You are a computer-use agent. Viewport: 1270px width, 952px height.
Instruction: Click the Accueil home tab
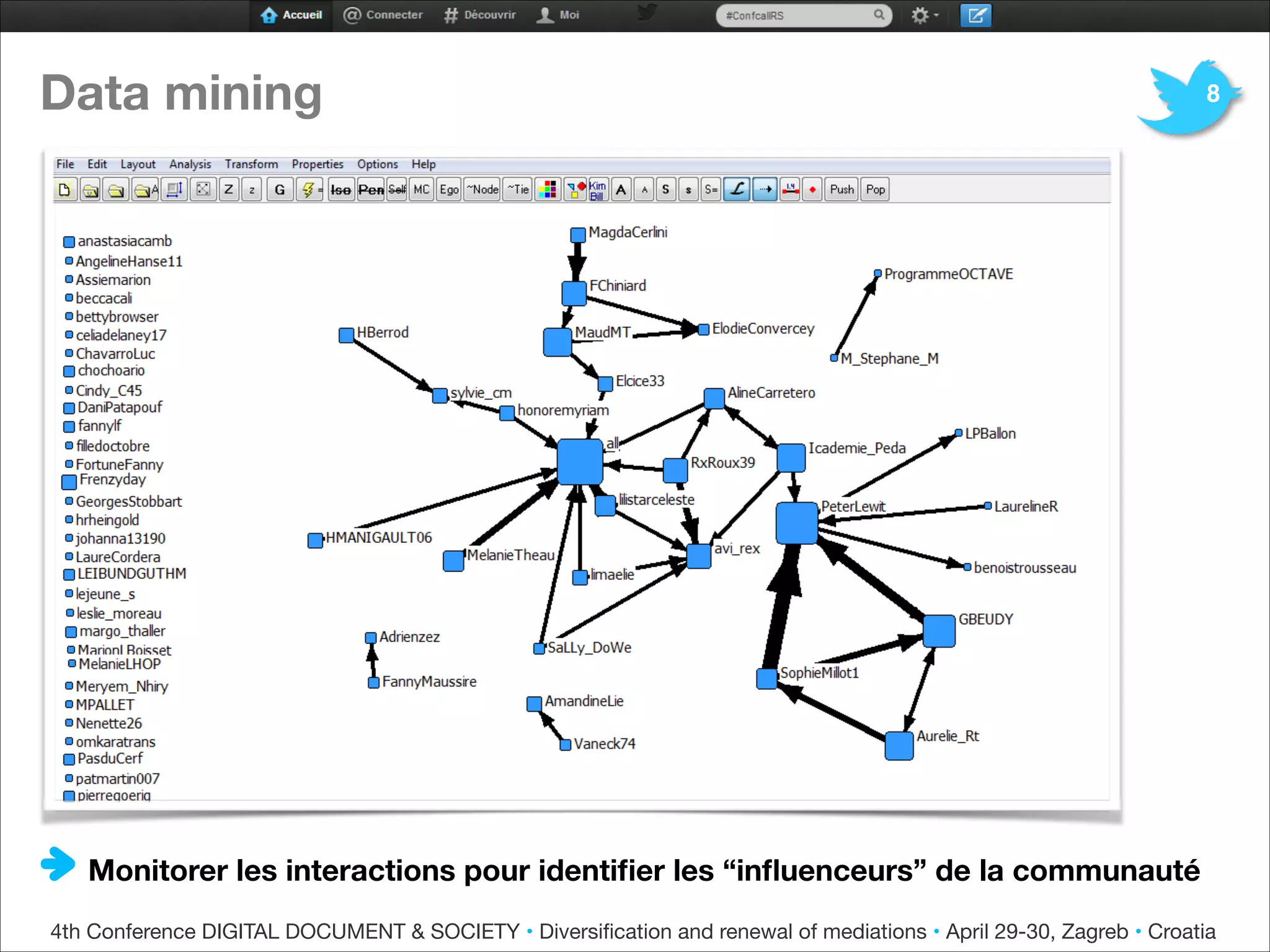point(291,15)
